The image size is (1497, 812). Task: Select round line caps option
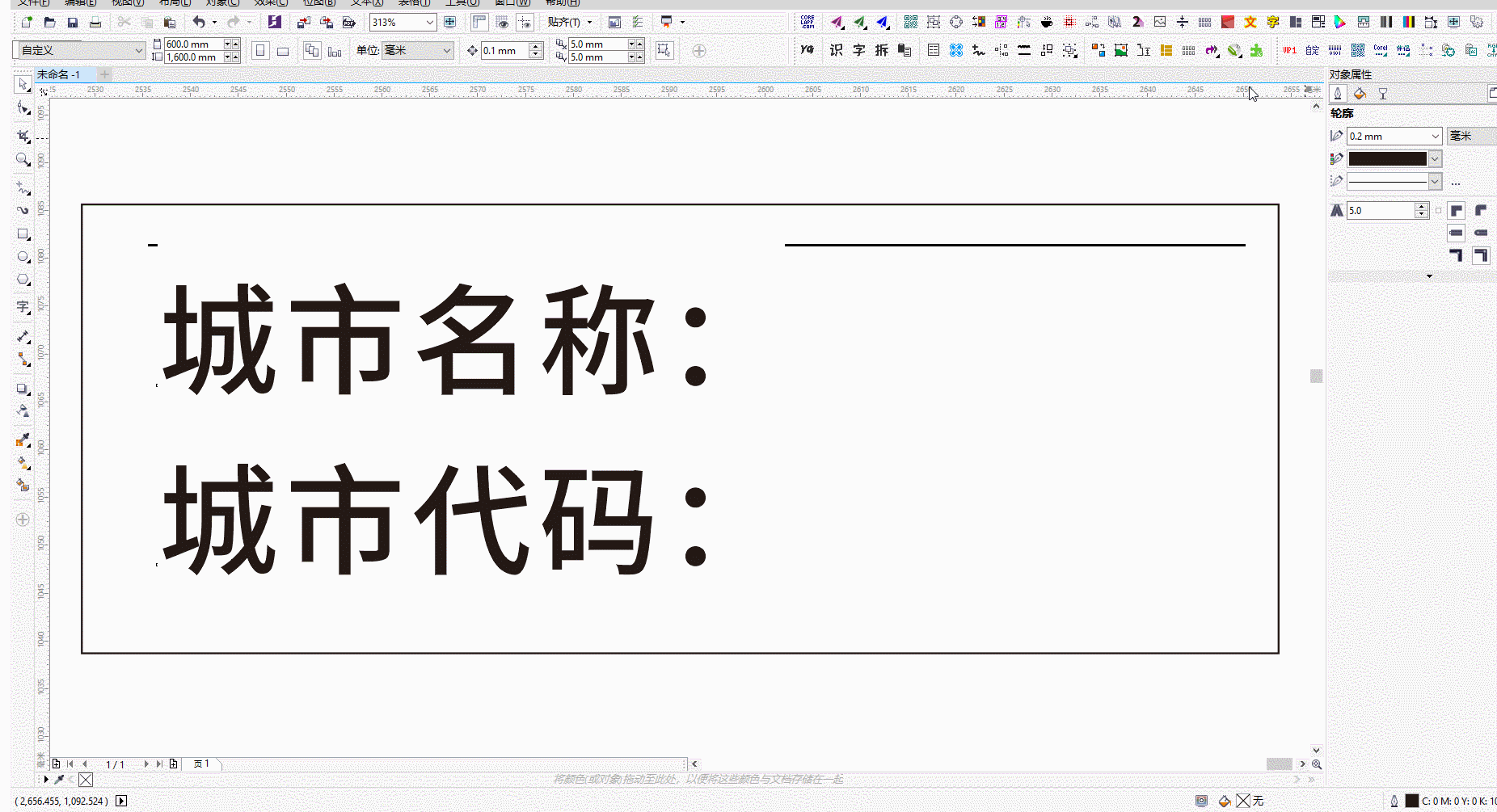point(1481,233)
